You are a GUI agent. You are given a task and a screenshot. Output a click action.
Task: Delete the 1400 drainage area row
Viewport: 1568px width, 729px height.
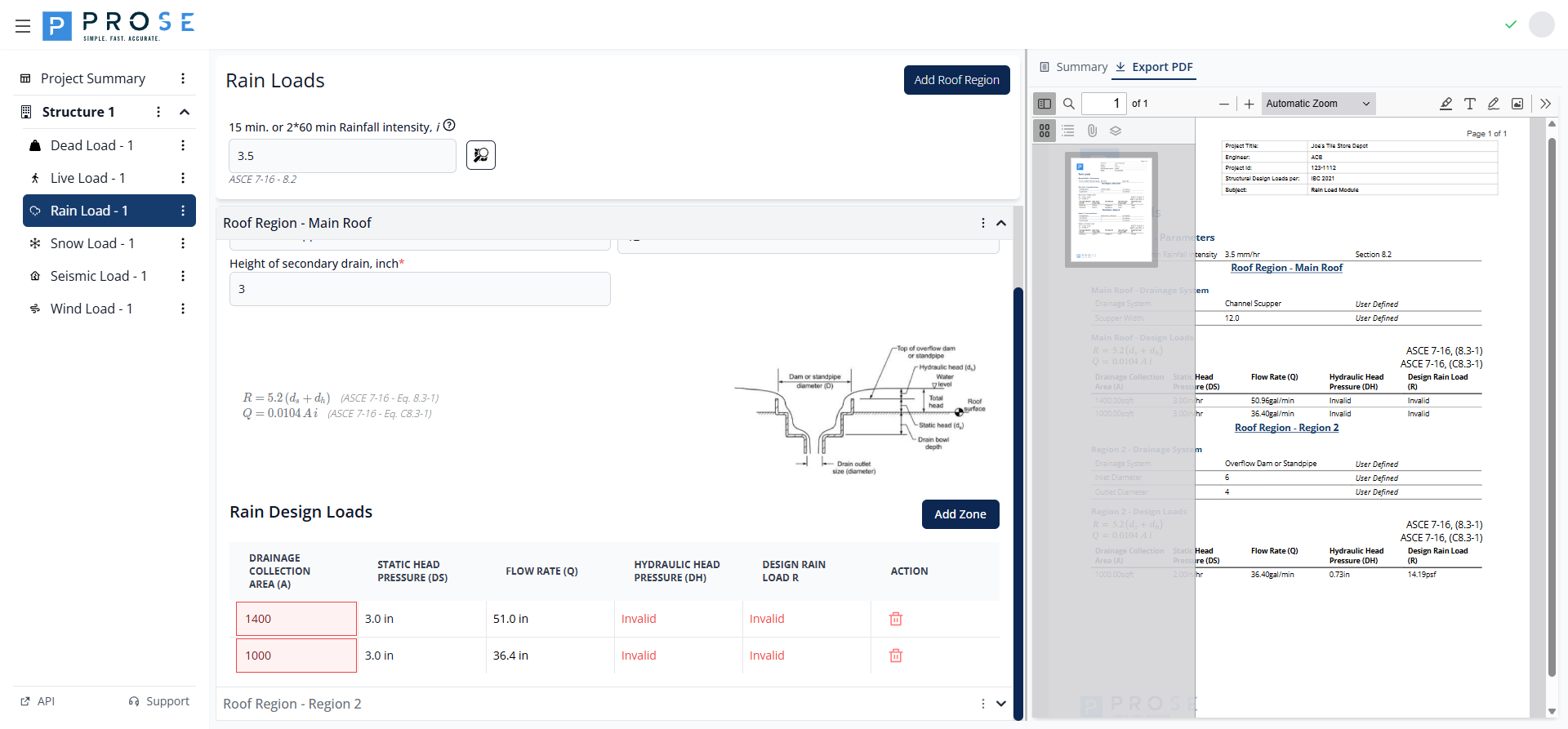tap(895, 619)
